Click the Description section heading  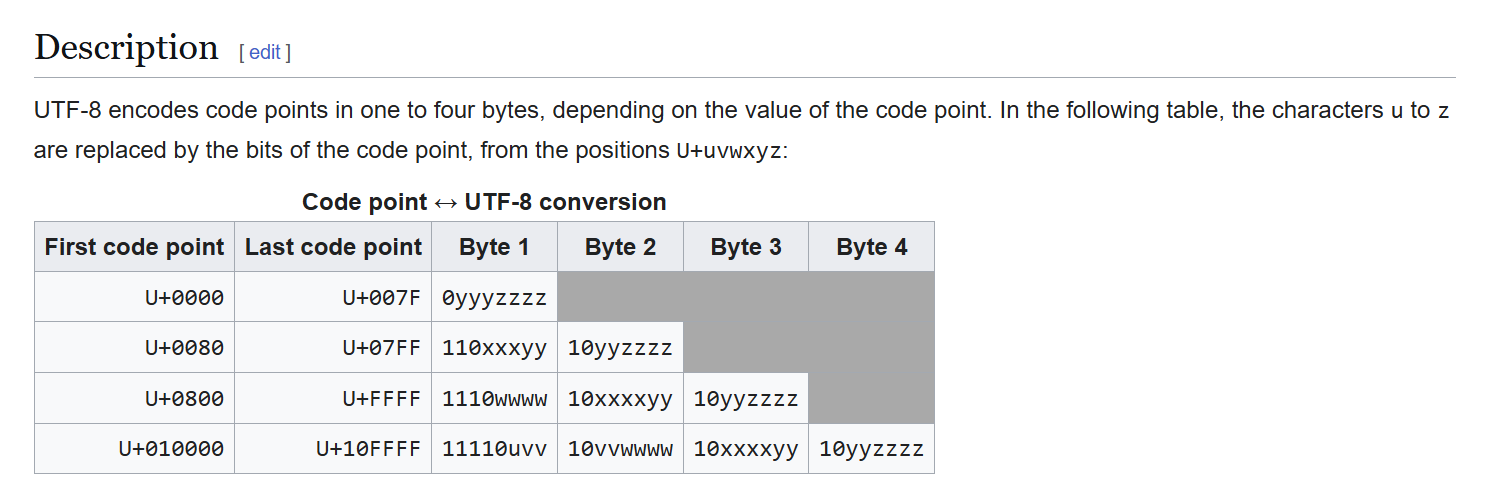point(126,47)
